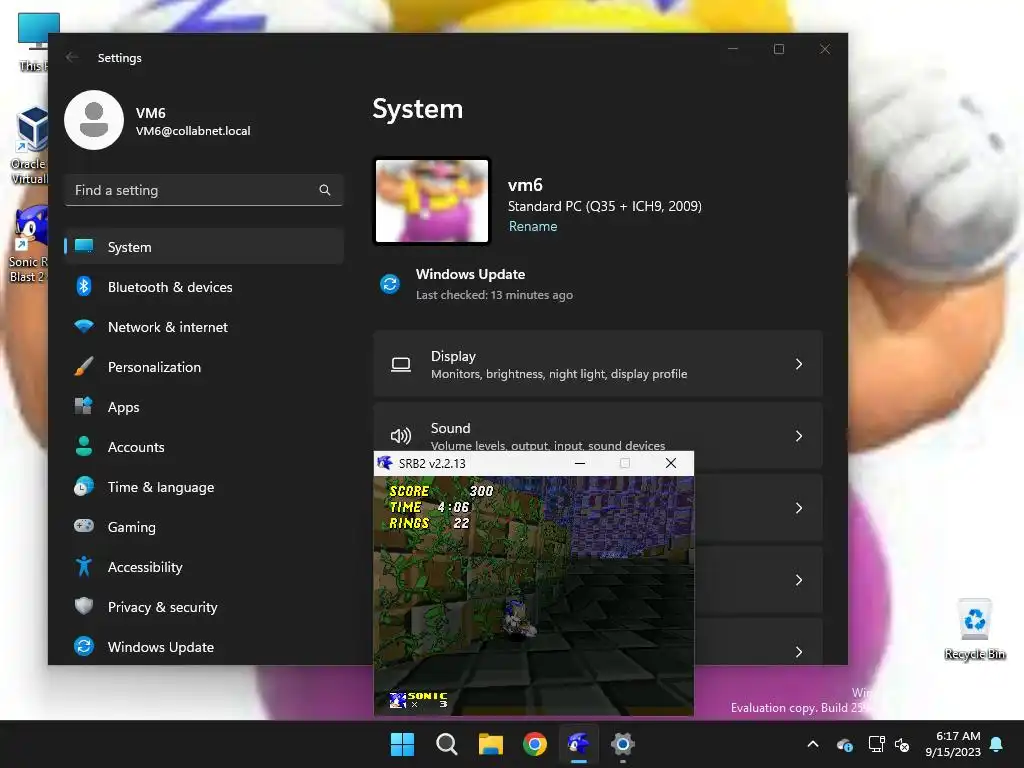Click the network tray icon
This screenshot has width=1024, height=768.
click(x=876, y=744)
